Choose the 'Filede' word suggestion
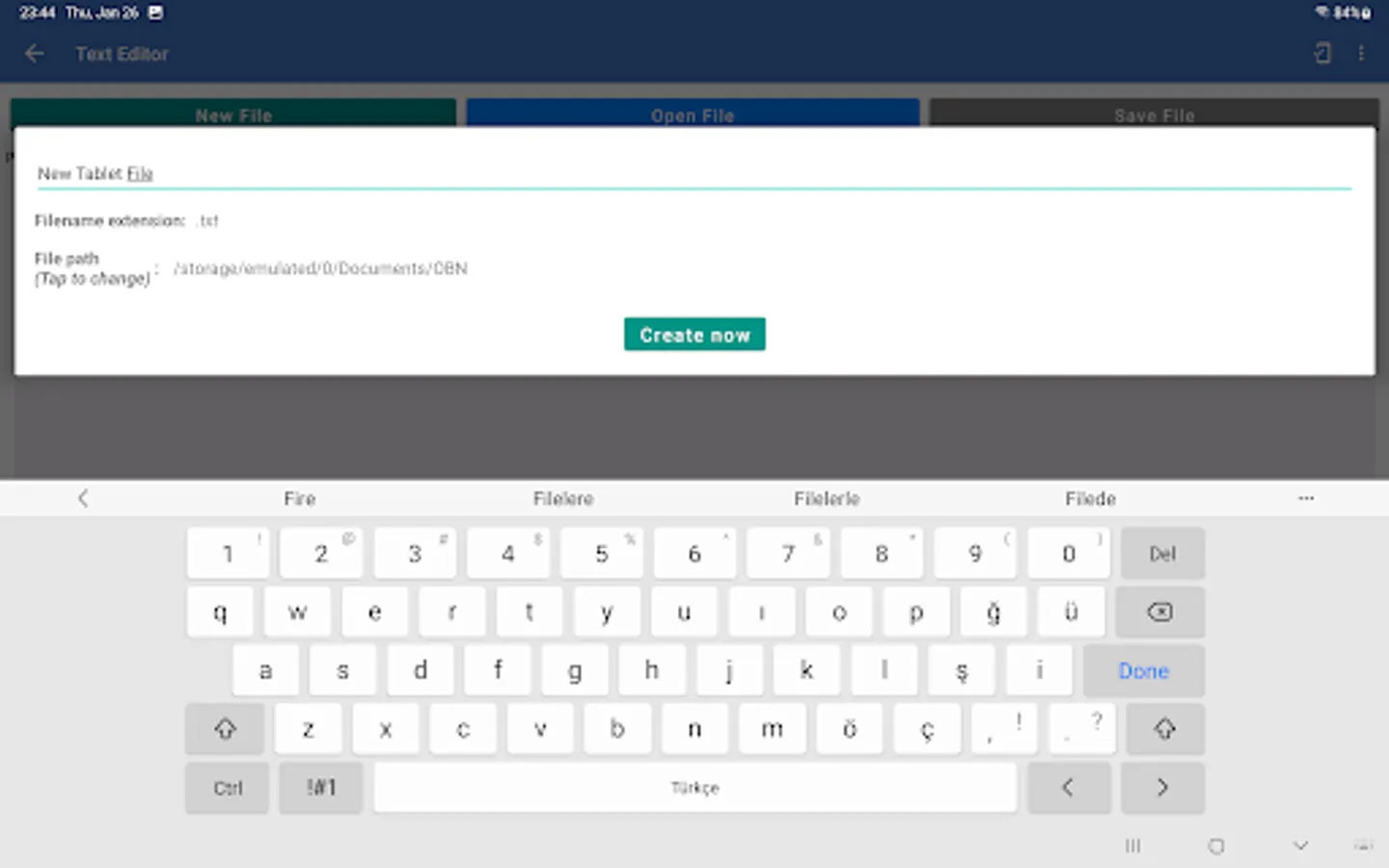This screenshot has width=1389, height=868. 1090,499
